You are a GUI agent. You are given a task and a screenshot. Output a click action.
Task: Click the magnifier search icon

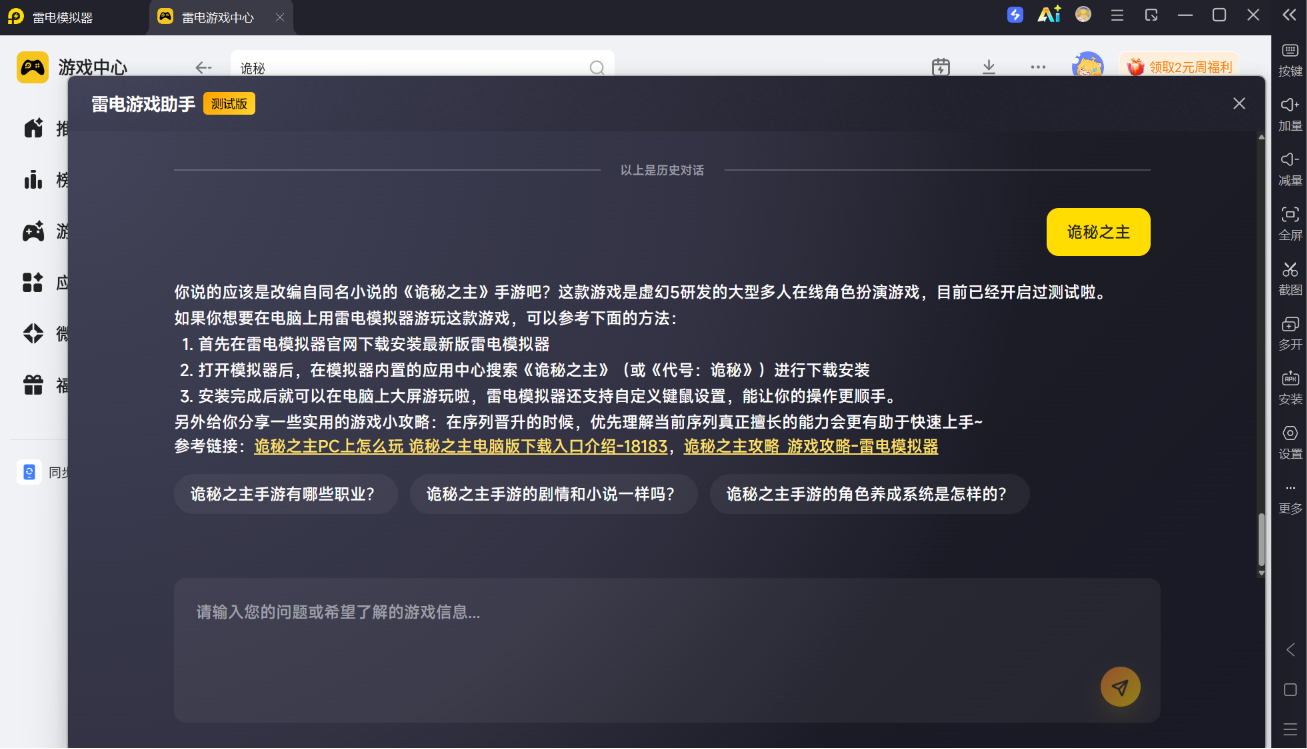[597, 68]
